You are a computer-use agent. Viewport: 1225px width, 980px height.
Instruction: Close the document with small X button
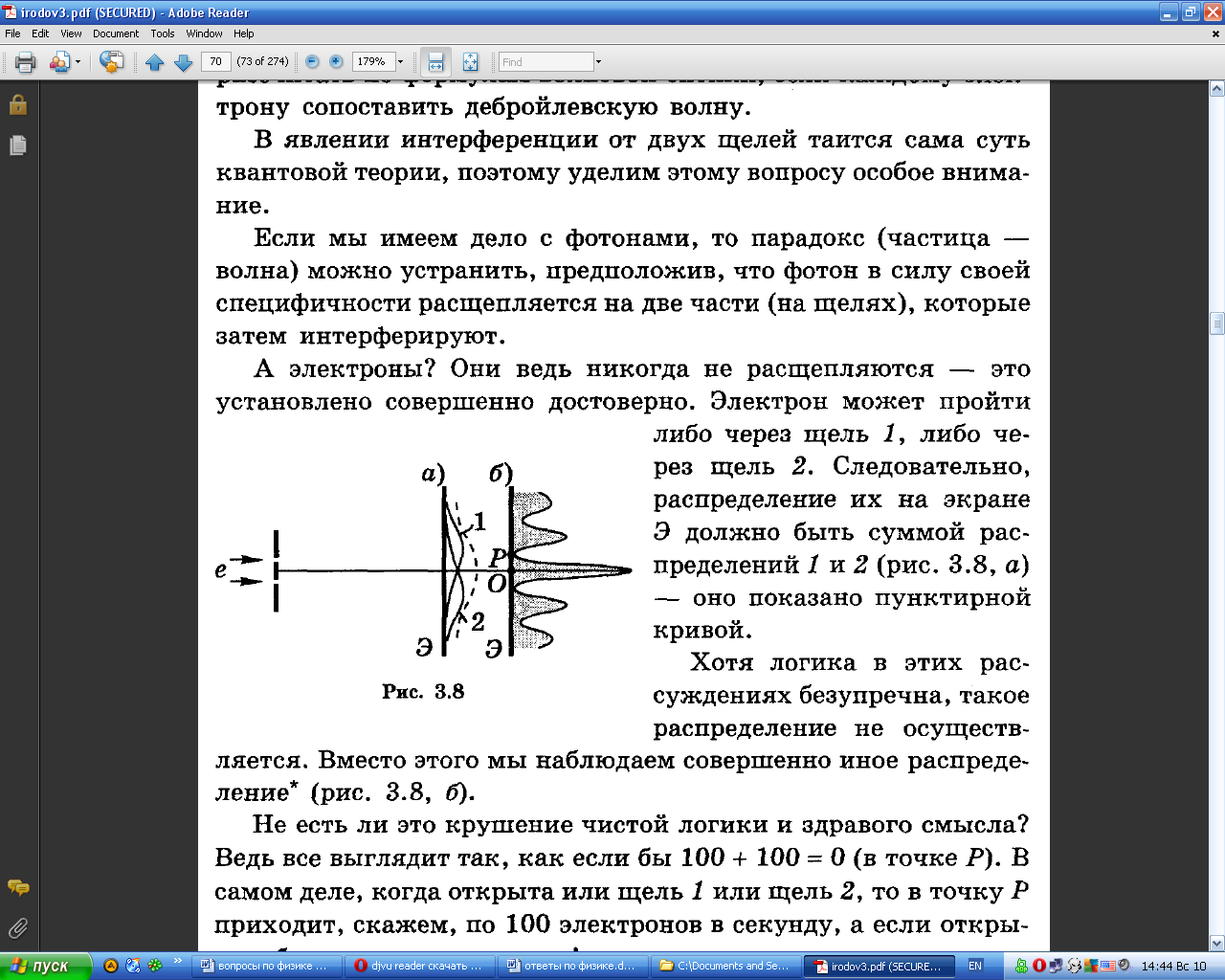[1216, 34]
